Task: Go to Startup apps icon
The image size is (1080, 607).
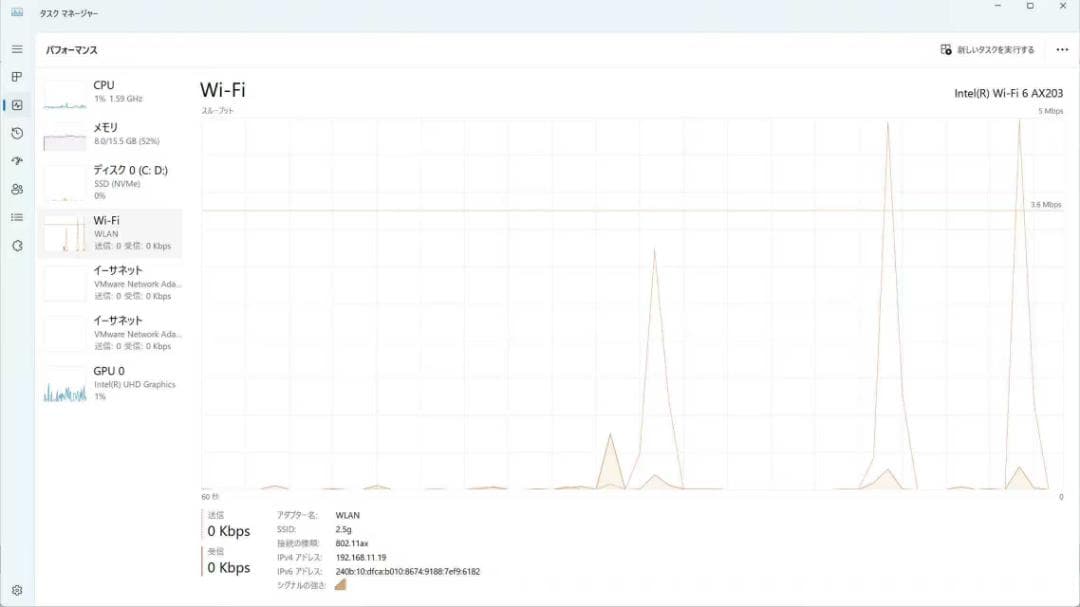Action: point(17,161)
